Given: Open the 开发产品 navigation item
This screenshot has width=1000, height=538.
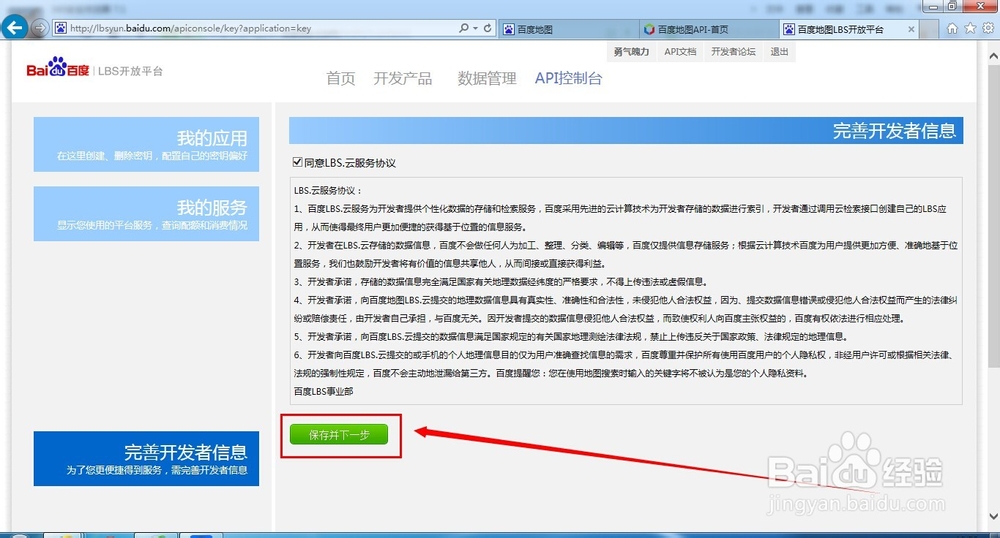Looking at the screenshot, I should click(x=402, y=78).
